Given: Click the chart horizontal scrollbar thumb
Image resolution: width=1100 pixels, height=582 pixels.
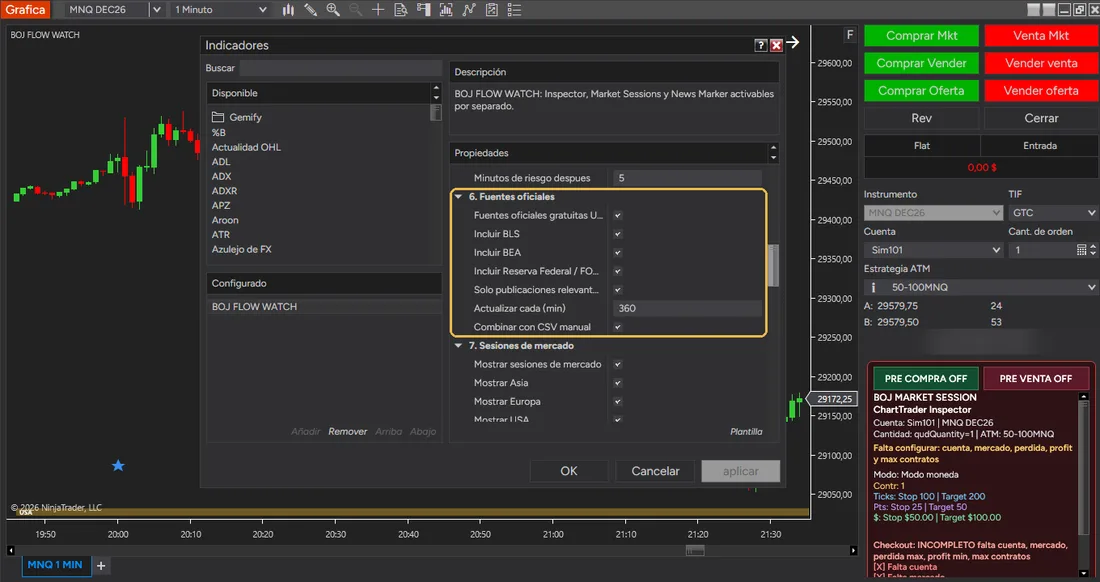Looking at the screenshot, I should [x=695, y=550].
